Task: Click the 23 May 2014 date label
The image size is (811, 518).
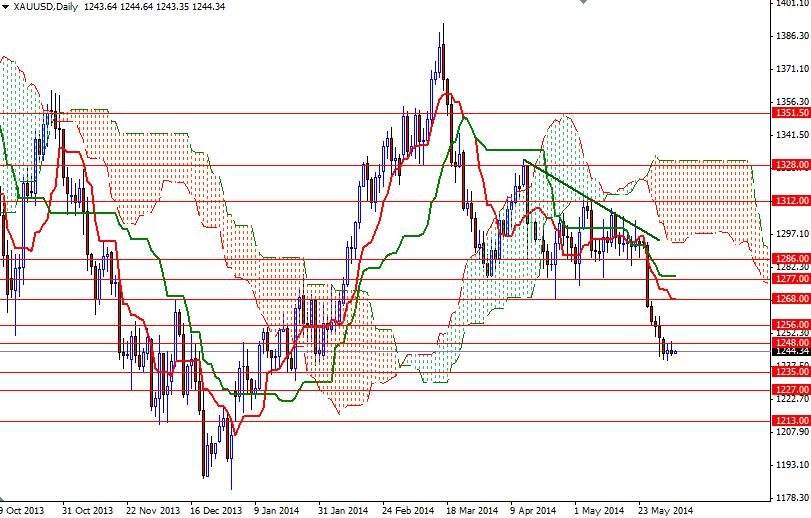Action: (x=665, y=511)
